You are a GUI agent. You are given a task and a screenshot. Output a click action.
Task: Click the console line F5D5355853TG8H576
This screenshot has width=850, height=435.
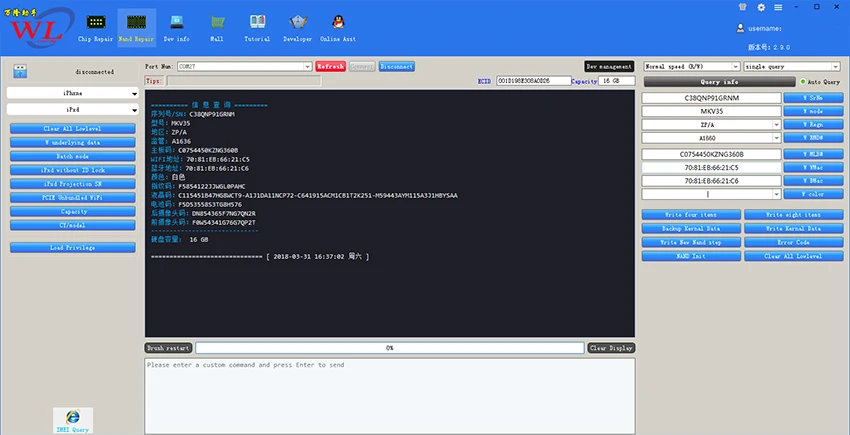[196, 204]
